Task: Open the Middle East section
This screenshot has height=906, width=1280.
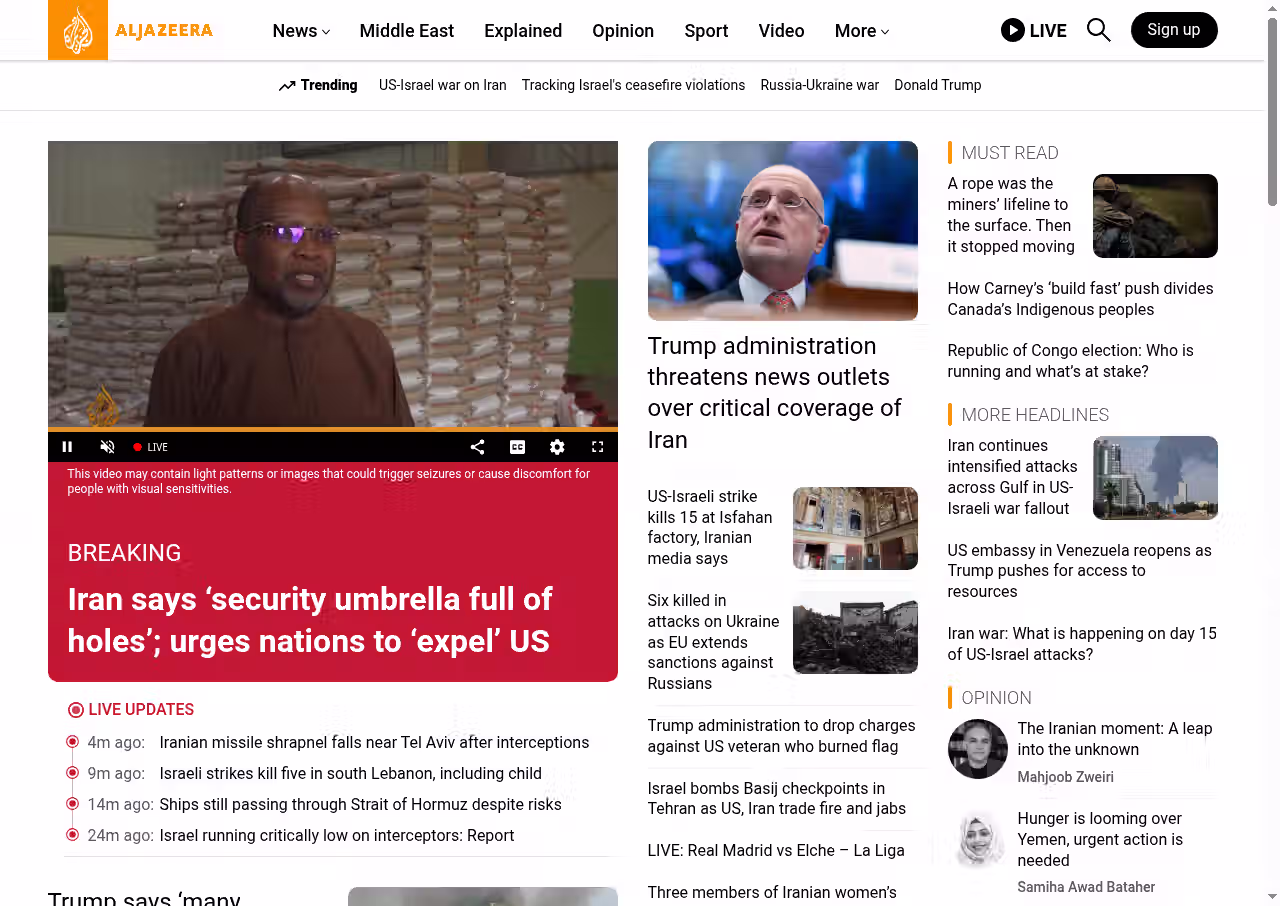Action: point(407,31)
